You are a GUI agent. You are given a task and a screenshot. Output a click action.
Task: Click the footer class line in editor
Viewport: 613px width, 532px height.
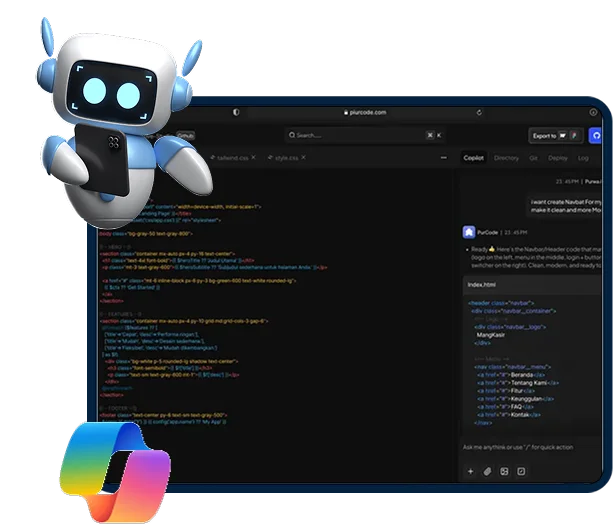[163, 415]
